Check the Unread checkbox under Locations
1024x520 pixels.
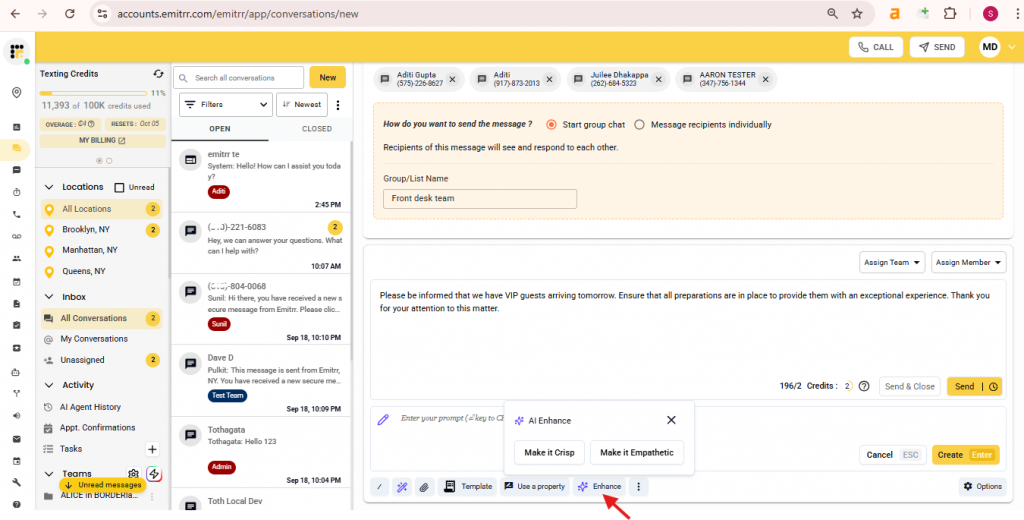(120, 187)
